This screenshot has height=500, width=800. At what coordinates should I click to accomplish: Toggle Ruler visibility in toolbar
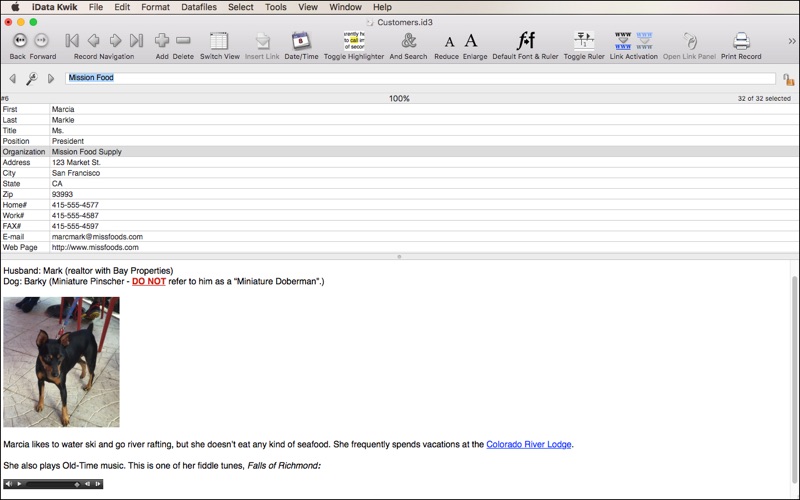pos(584,40)
